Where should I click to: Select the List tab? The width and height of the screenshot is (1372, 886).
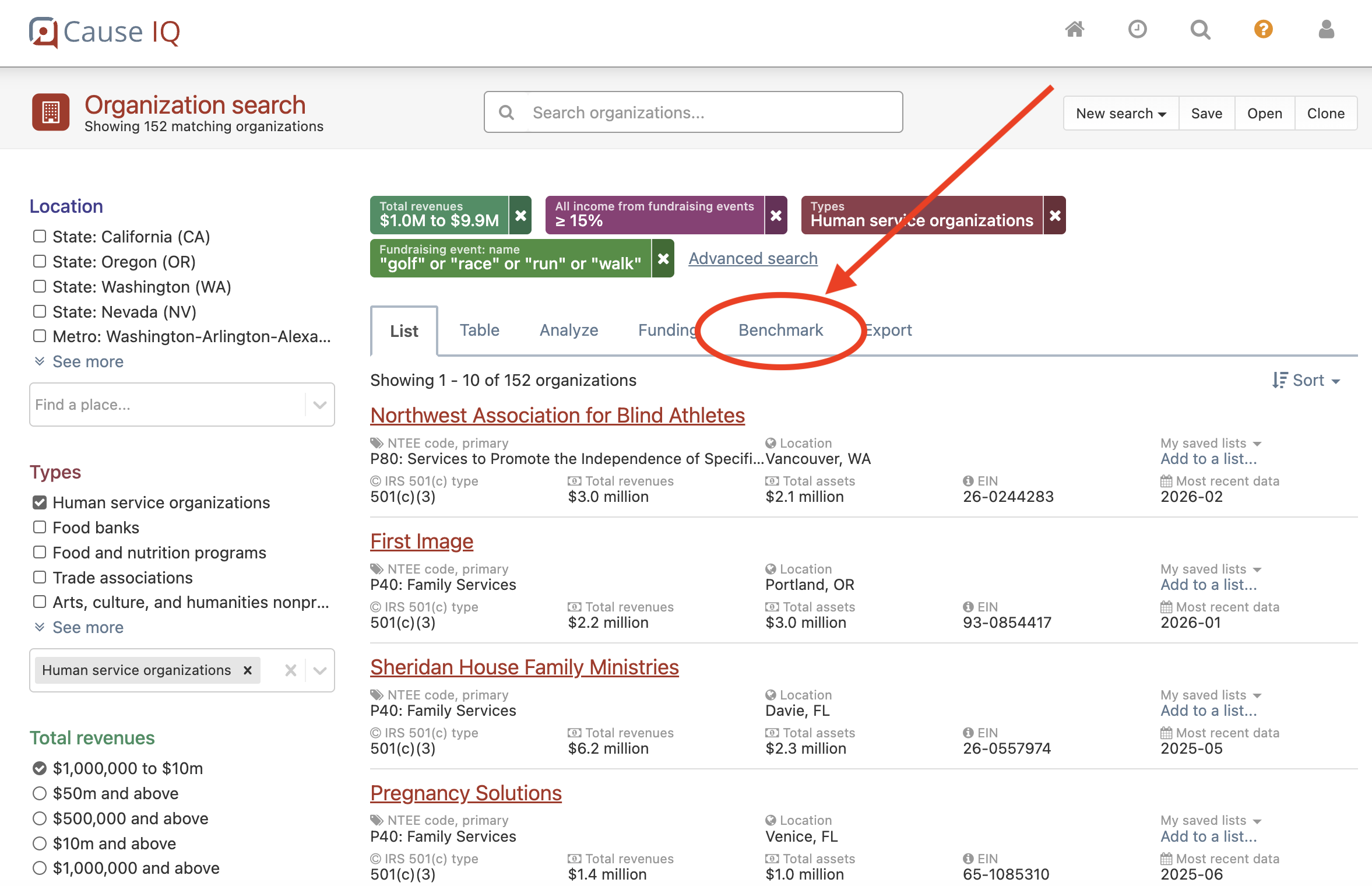(404, 331)
